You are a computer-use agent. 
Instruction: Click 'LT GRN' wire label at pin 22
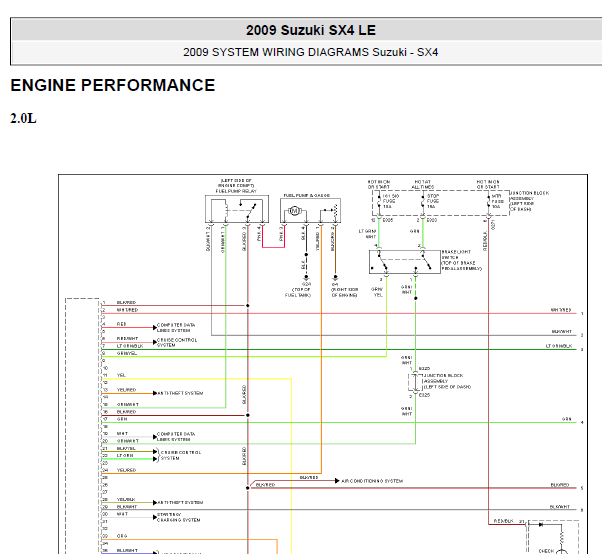pyautogui.click(x=125, y=455)
